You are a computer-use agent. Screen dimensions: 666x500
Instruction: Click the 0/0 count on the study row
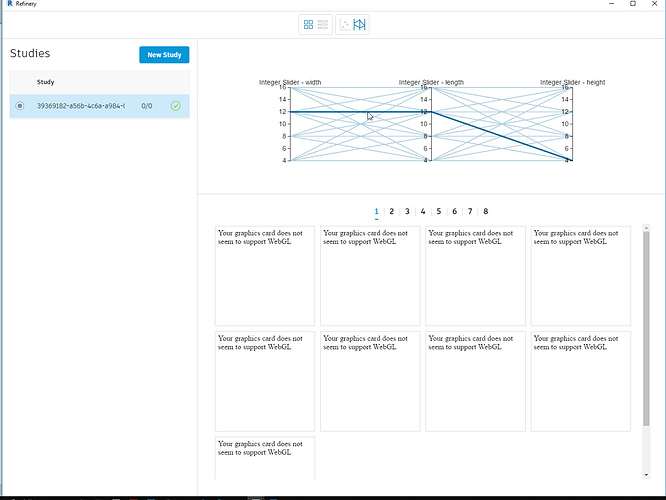click(x=147, y=106)
